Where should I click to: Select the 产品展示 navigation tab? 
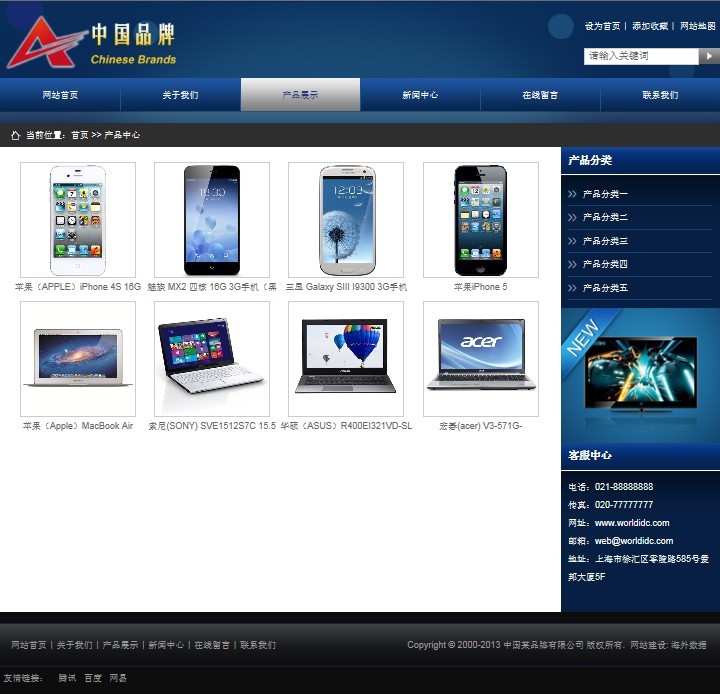(300, 95)
